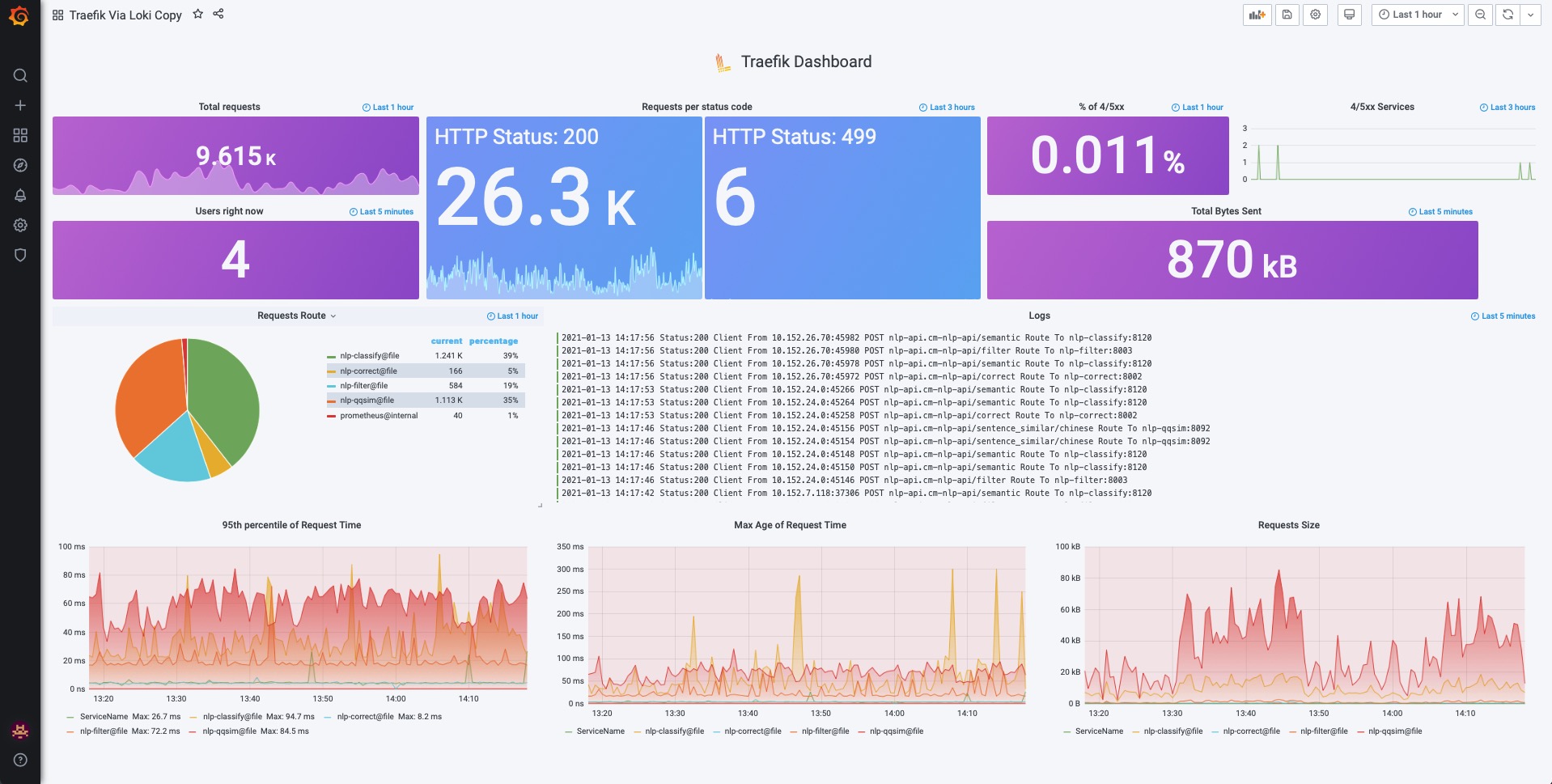This screenshot has width=1552, height=784.
Task: Open the Server Admin shield icon
Action: tap(20, 255)
